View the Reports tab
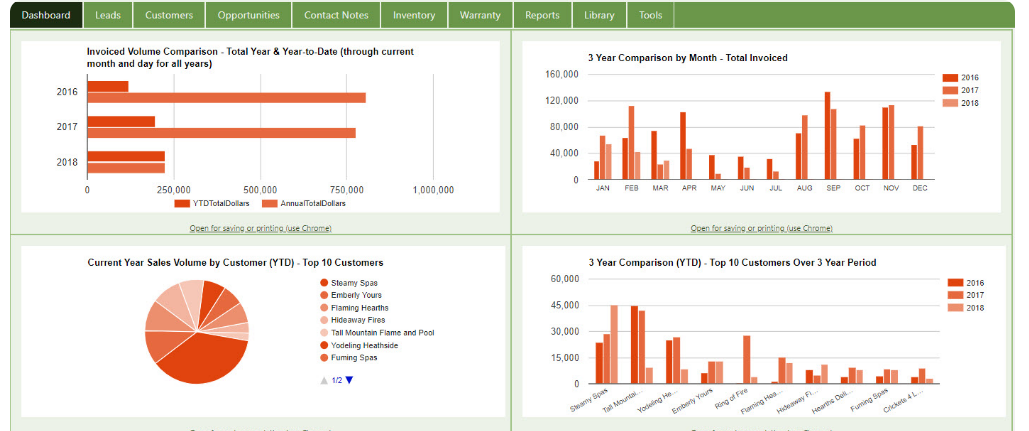This screenshot has height=431, width=1029. (543, 15)
